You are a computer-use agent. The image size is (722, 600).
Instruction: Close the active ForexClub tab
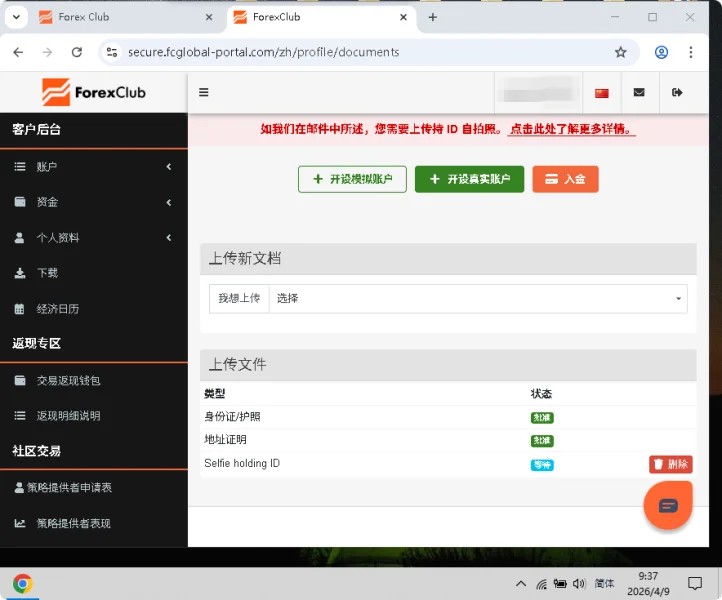coord(403,17)
